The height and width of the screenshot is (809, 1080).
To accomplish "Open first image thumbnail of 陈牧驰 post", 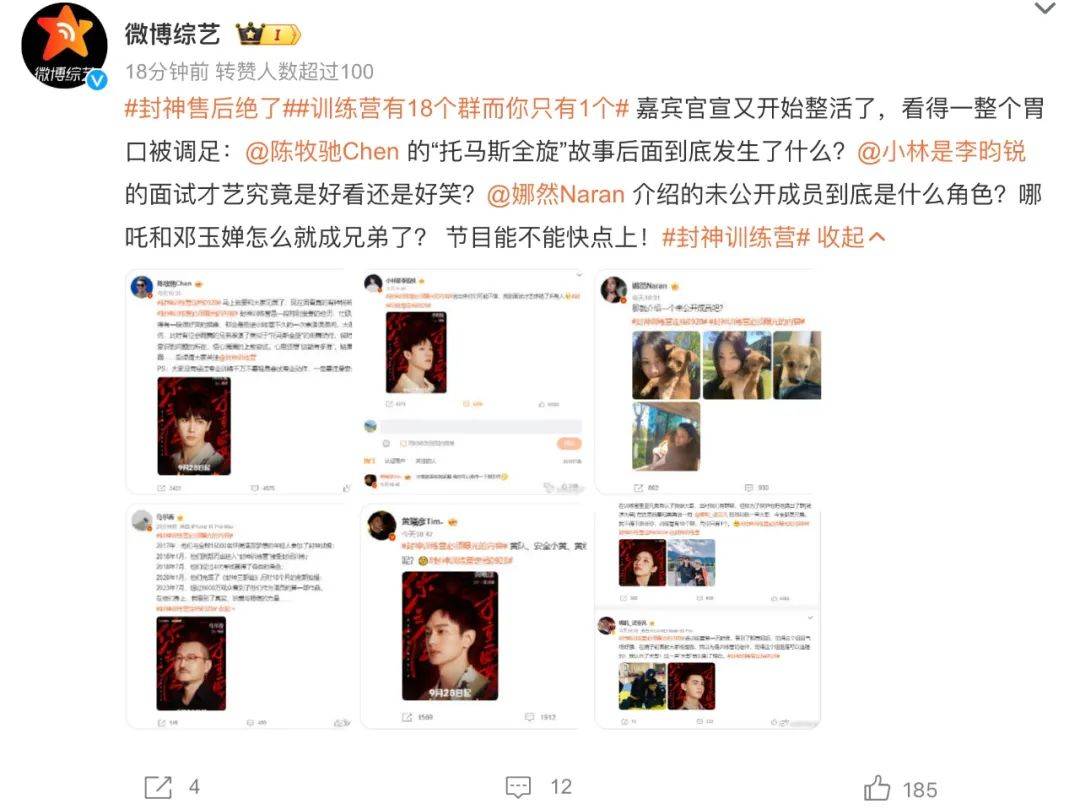I will [x=239, y=382].
